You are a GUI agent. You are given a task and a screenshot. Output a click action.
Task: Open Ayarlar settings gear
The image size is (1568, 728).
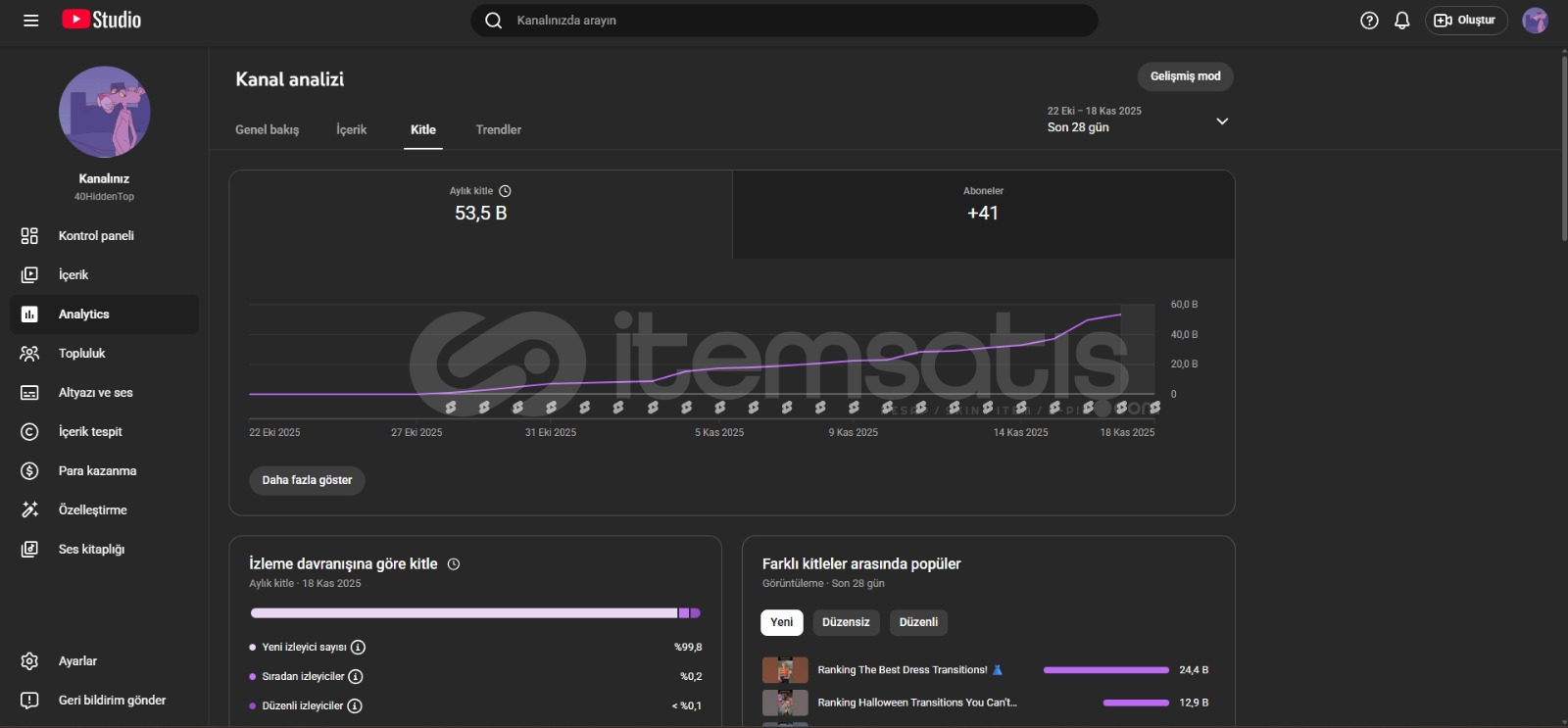pos(76,661)
